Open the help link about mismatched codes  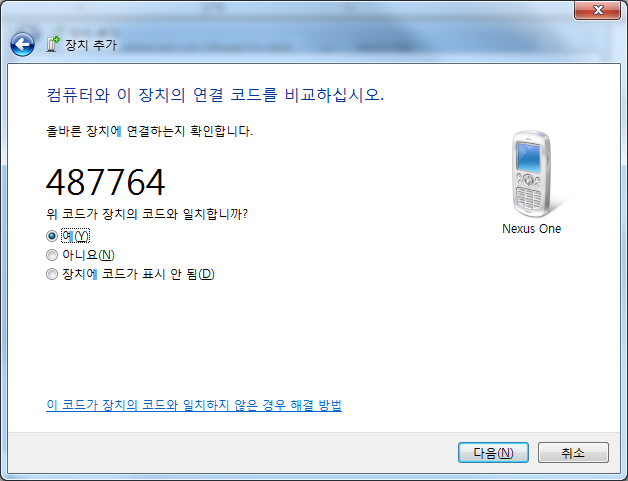point(194,405)
